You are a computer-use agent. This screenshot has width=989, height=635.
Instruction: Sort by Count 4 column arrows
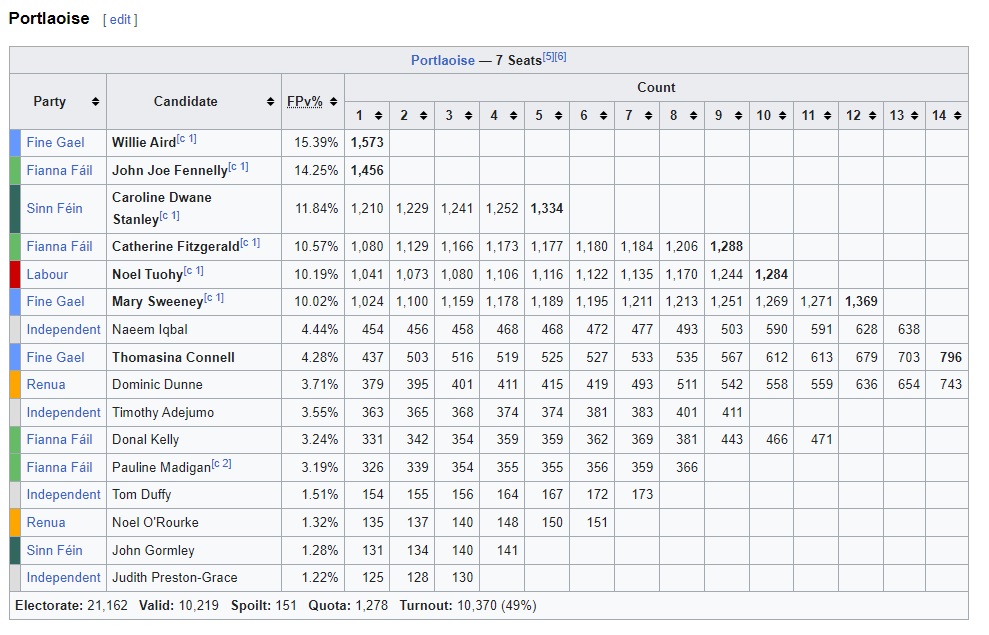coord(513,115)
